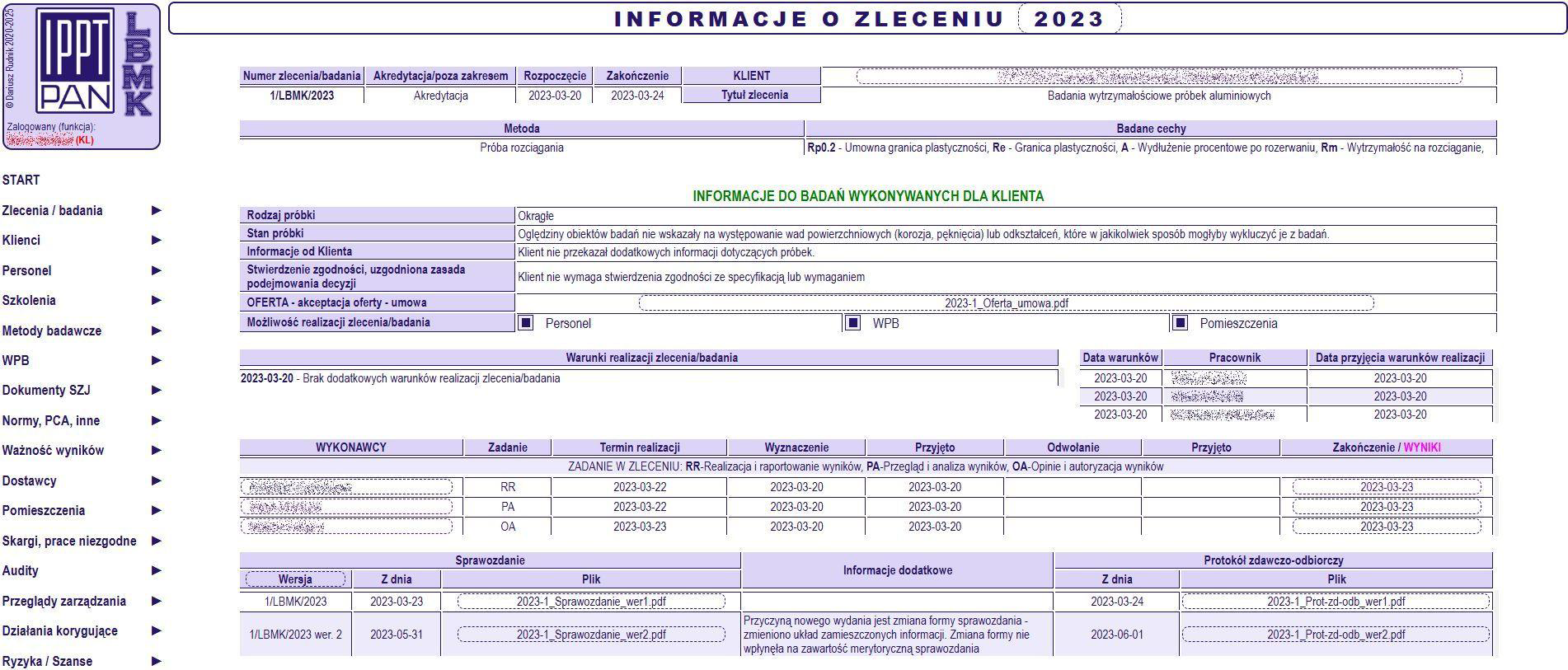Click the start date 2023-03-20
The image size is (1568, 670).
[x=555, y=96]
